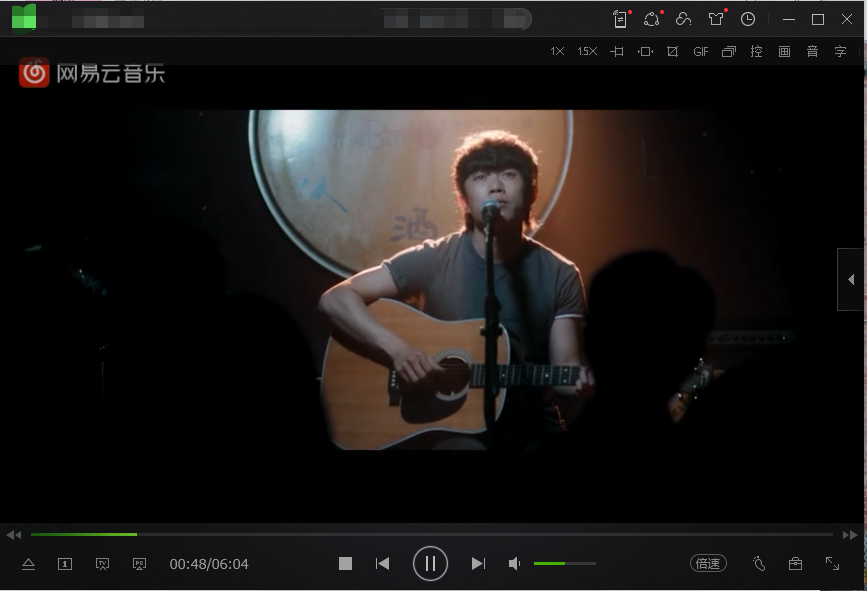Pause the video with center button
Screen dimensions: 867x591
click(430, 564)
